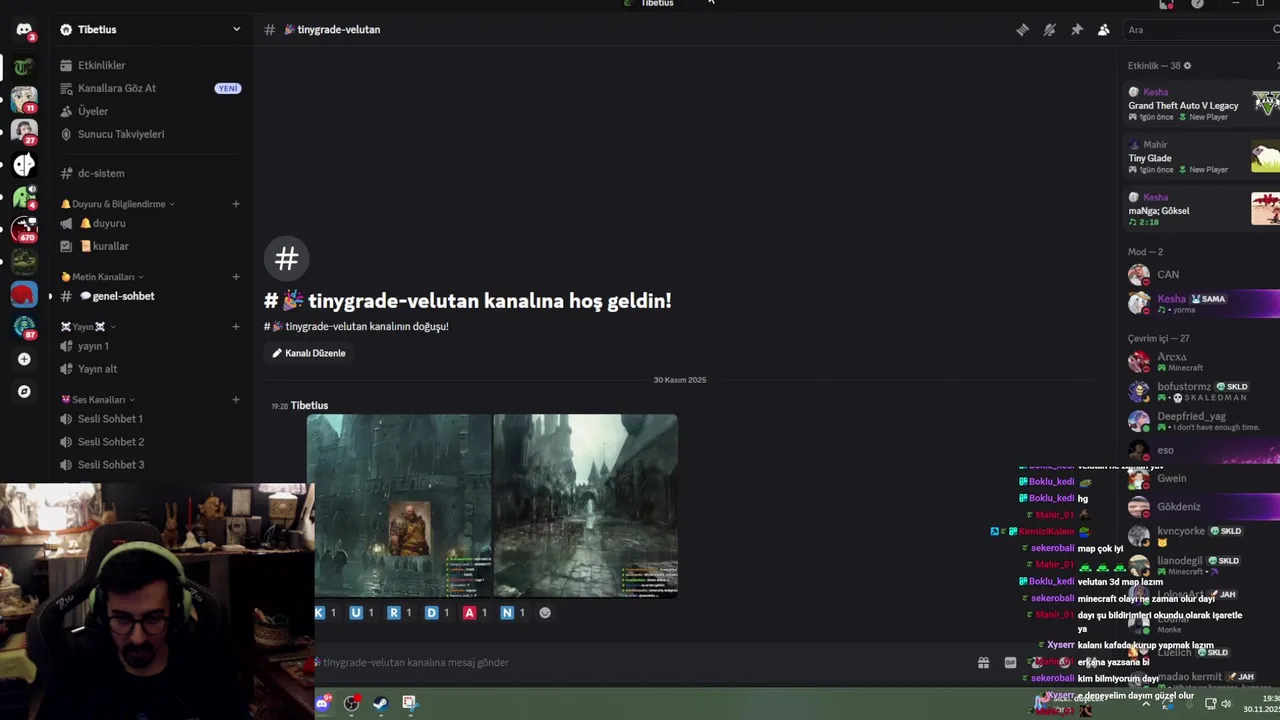The width and height of the screenshot is (1280, 720).
Task: Open the Discover servers compass icon
Action: point(24,391)
